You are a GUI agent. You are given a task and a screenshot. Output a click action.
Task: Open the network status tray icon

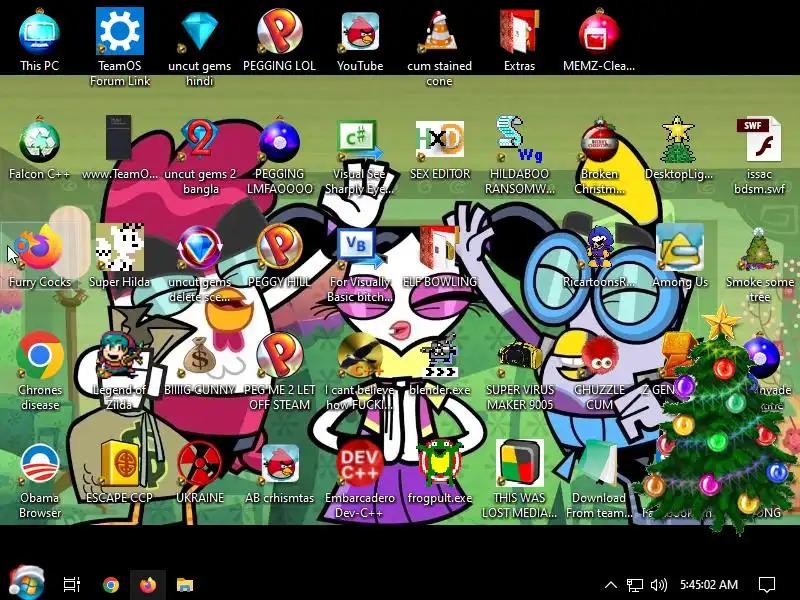[x=635, y=585]
